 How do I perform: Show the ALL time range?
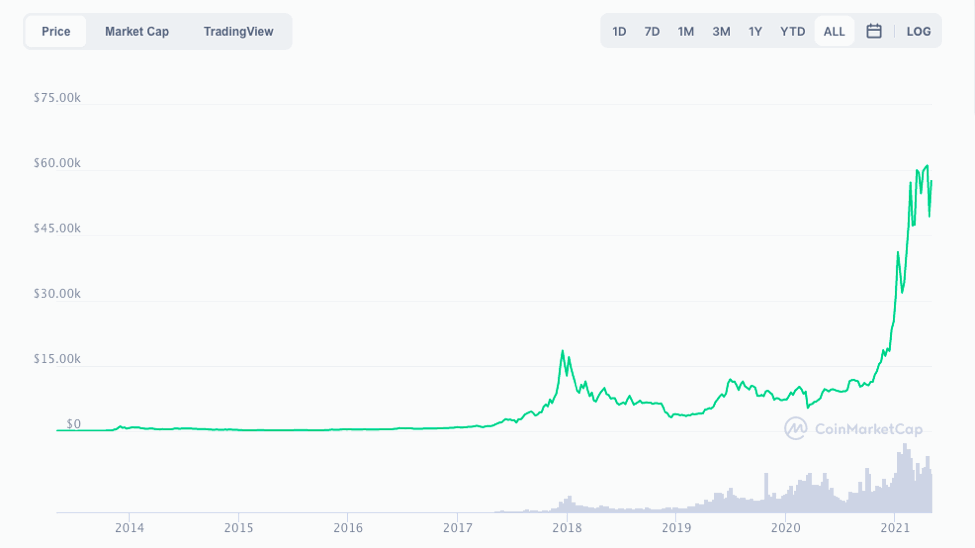click(834, 31)
